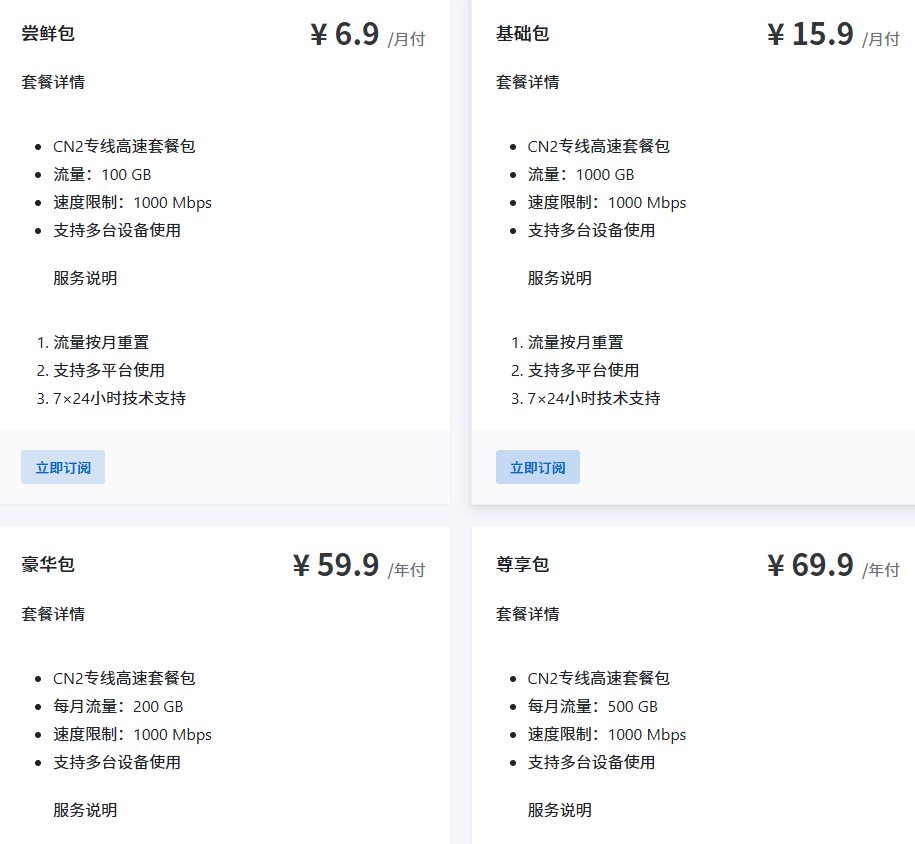Click the 流量：100 GB list item

(102, 174)
